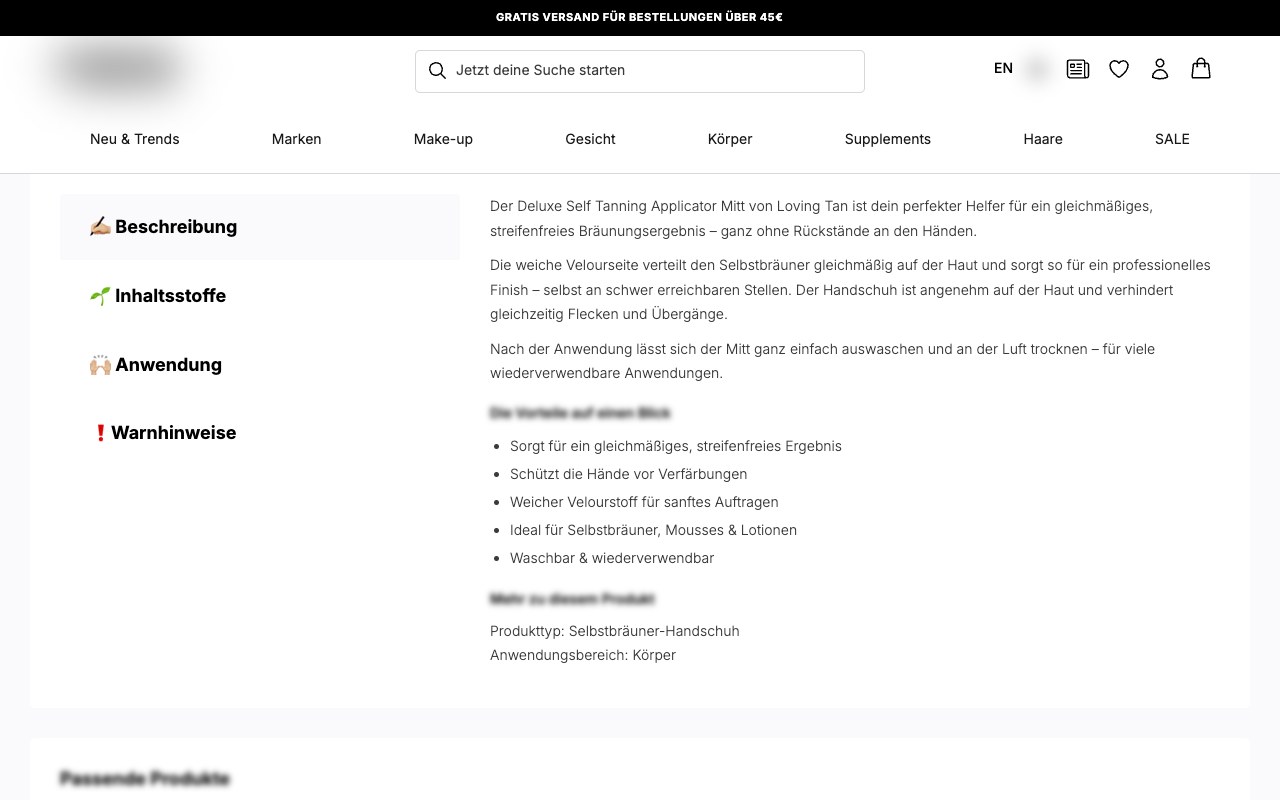Screen dimensions: 1280x800
Task: Open the Körper menu
Action: tap(730, 139)
